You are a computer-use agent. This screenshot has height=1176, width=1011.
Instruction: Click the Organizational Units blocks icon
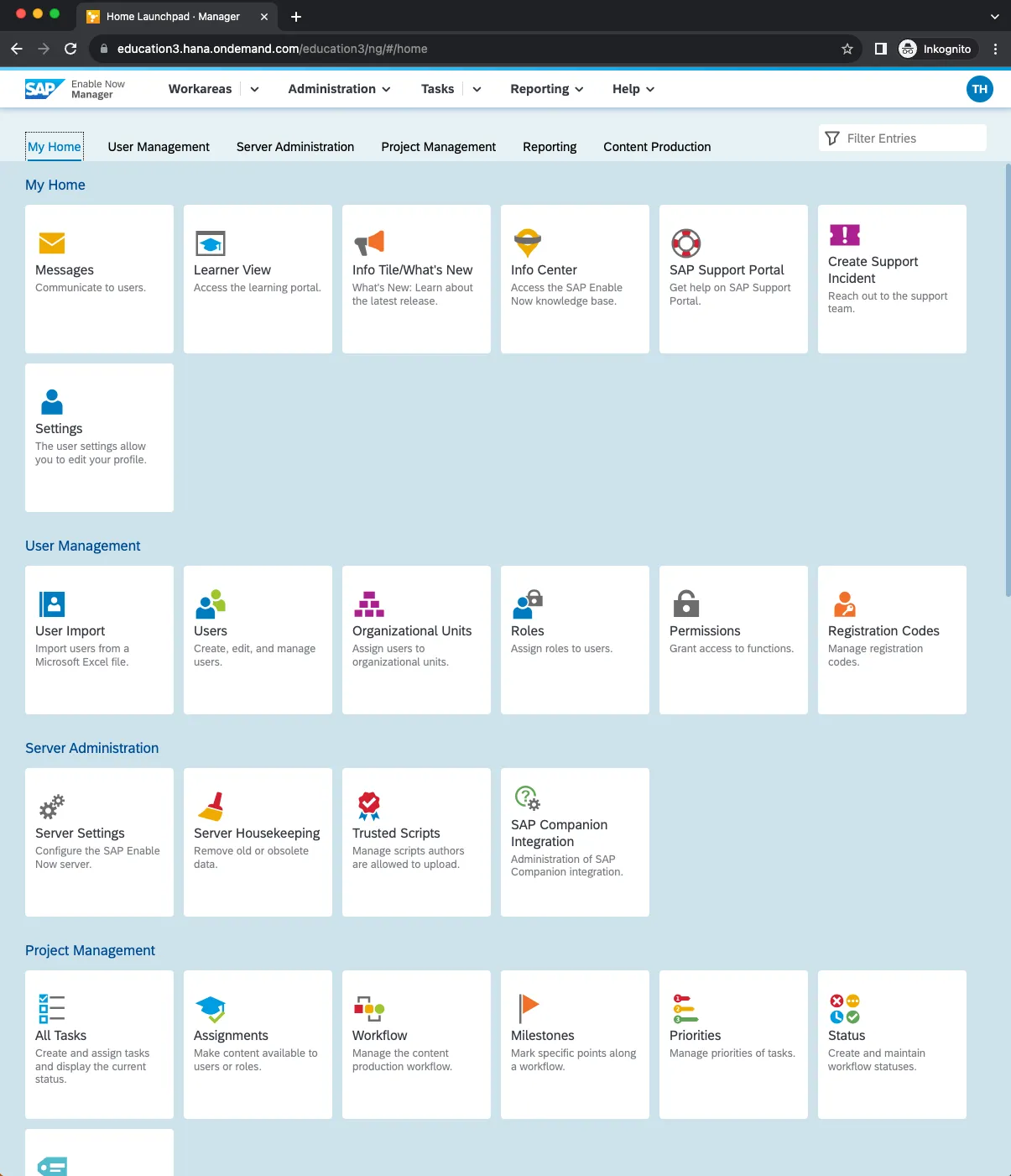click(x=369, y=604)
